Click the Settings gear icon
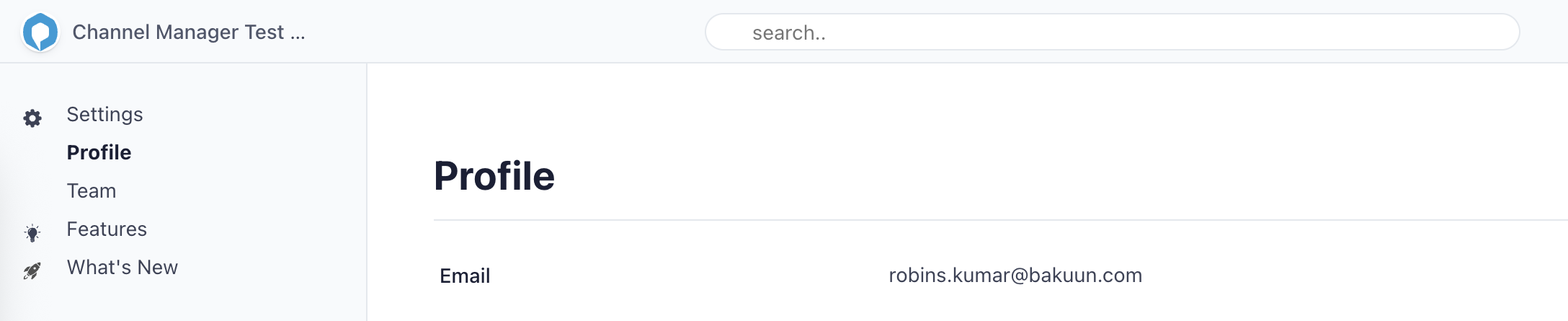Screen dimensions: 1568x321 tap(32, 118)
